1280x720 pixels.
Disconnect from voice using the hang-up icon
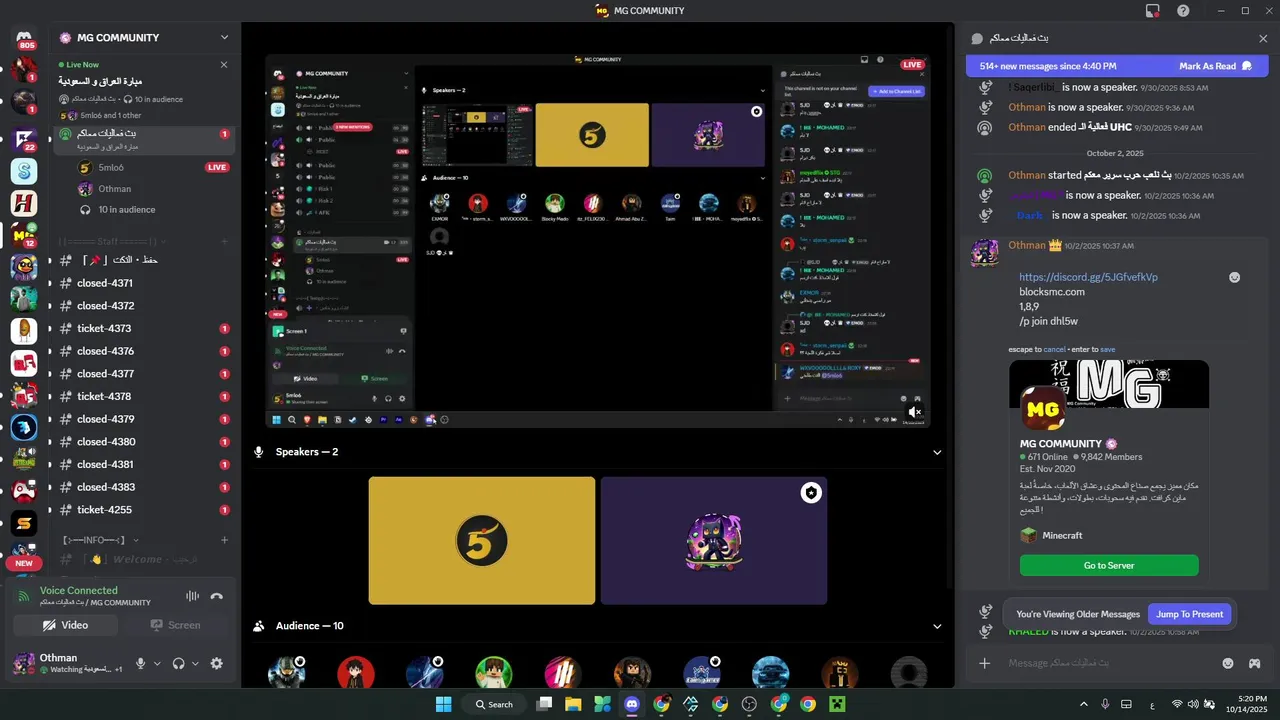coord(217,596)
